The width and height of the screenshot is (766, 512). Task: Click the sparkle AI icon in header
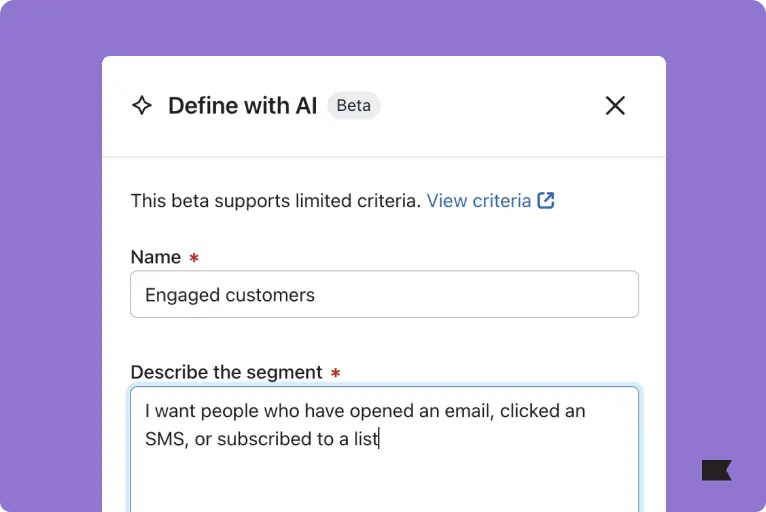142,106
